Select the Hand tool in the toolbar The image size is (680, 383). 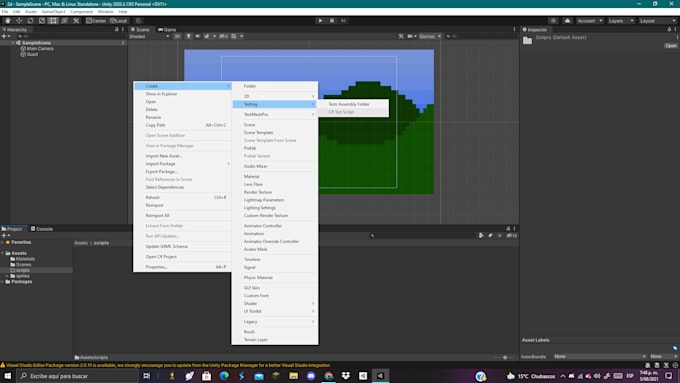coord(7,21)
